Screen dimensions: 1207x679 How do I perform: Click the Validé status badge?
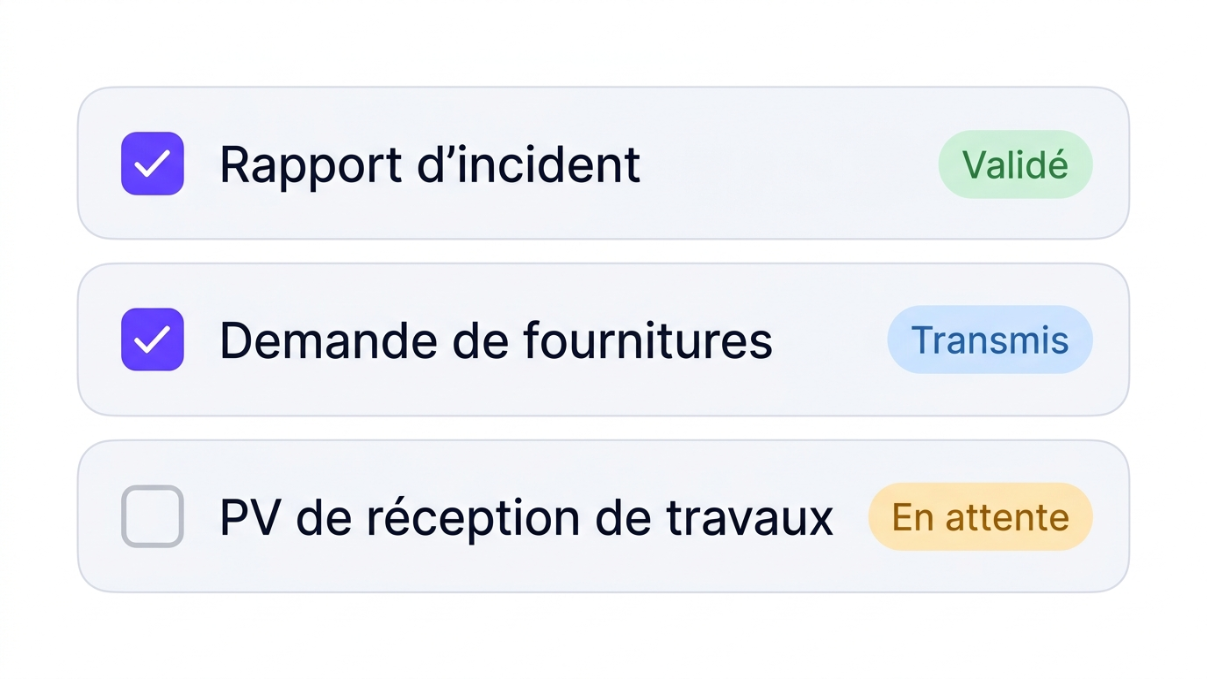point(1015,164)
